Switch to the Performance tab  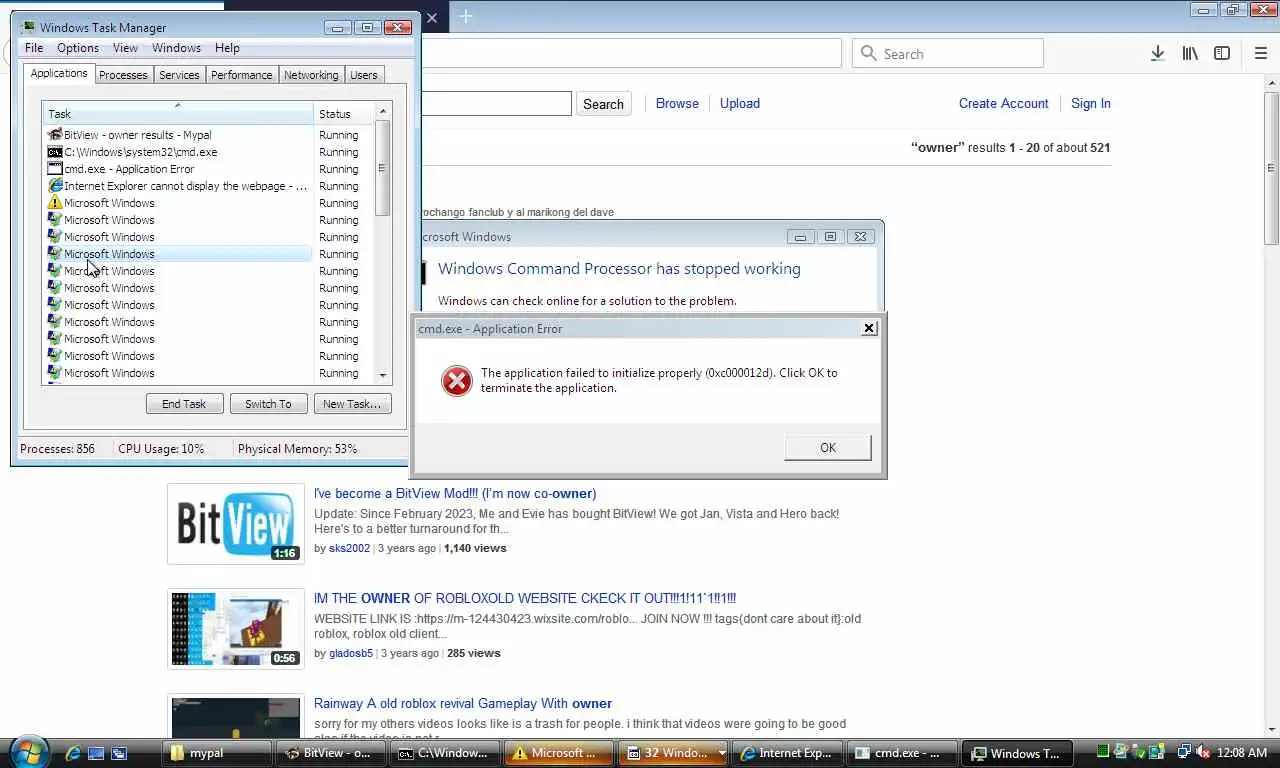tap(241, 75)
